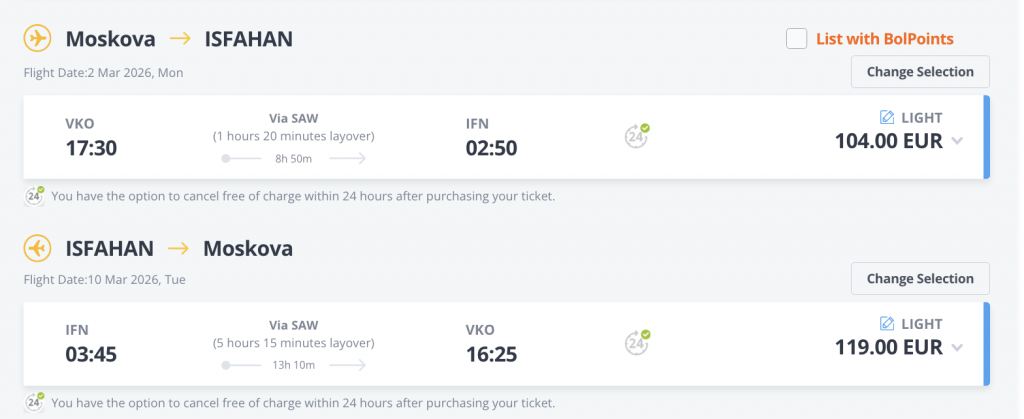
Task: Click LIGHT fare edit icon on 119.00 EUR flight
Action: [x=887, y=324]
